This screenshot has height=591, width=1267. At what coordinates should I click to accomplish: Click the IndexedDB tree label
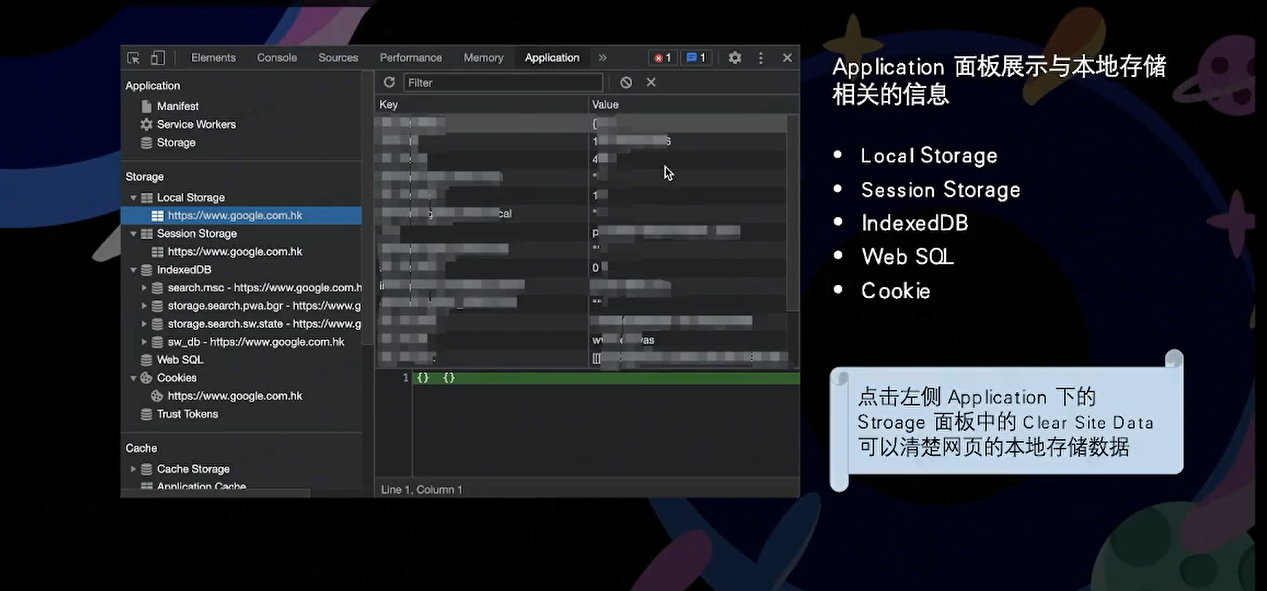point(184,270)
